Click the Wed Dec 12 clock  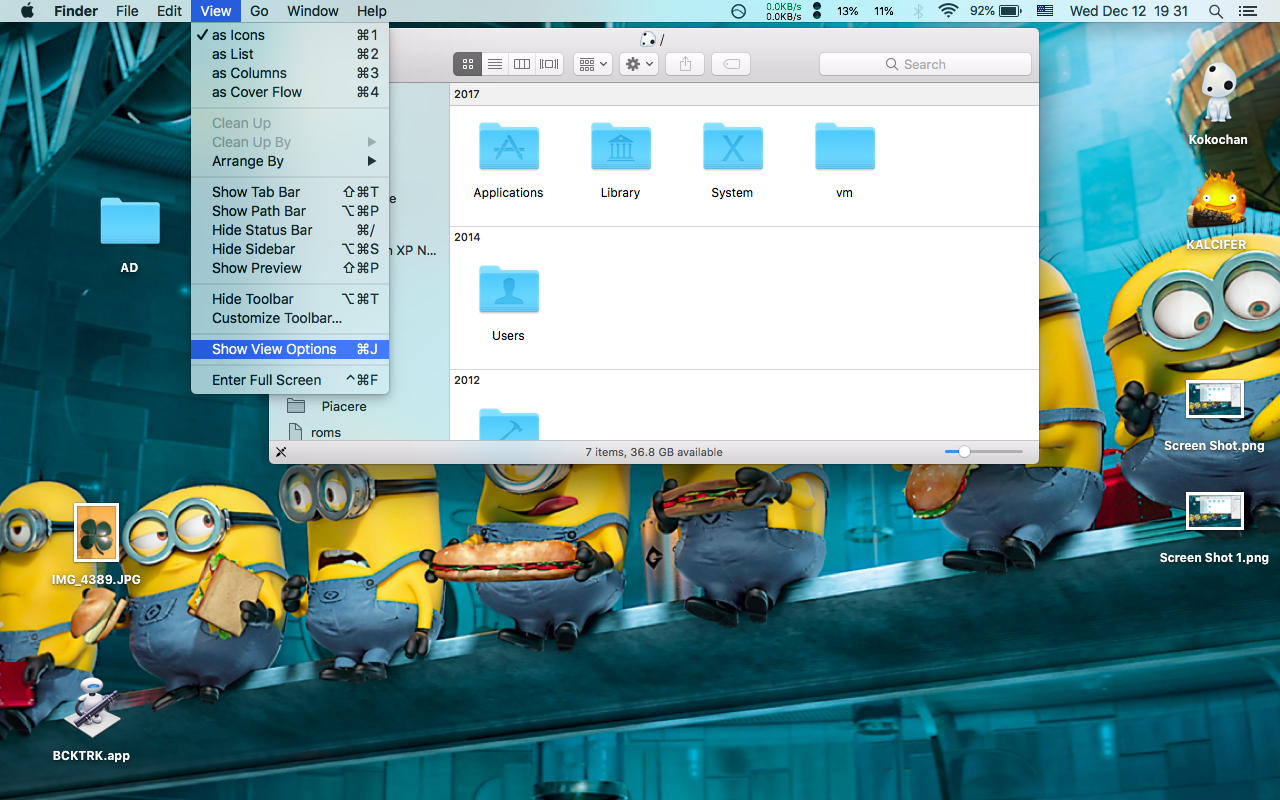pyautogui.click(x=1129, y=11)
